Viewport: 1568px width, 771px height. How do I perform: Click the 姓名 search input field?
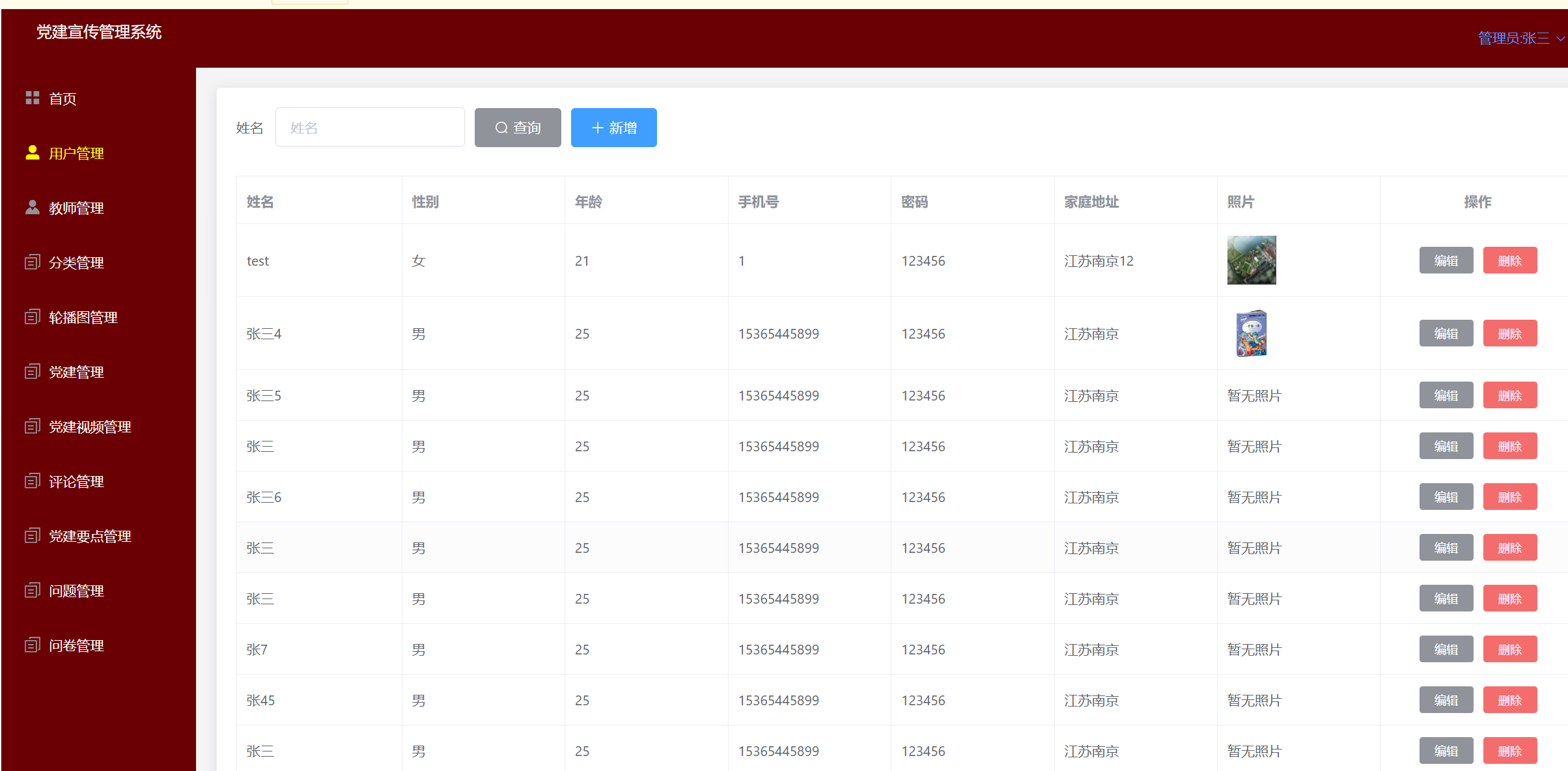[370, 128]
